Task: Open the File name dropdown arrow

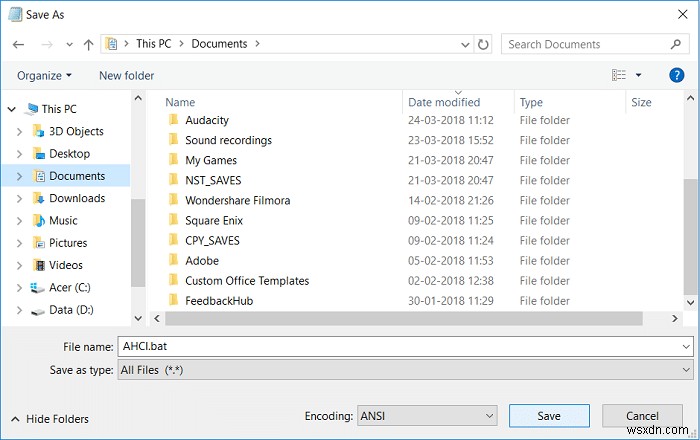Action: 686,347
